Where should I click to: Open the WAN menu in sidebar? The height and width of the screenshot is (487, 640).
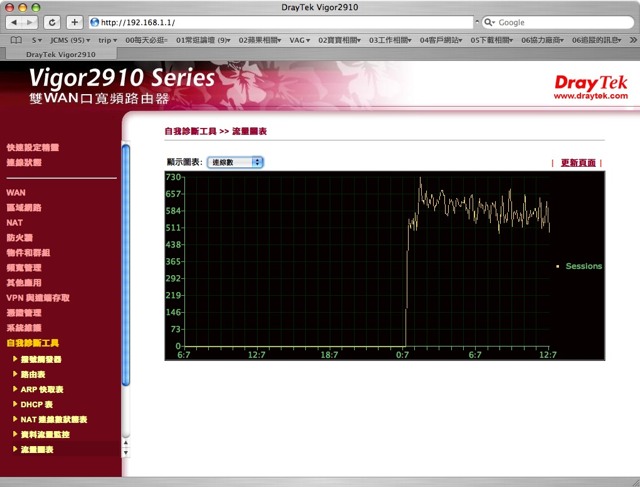tap(16, 193)
